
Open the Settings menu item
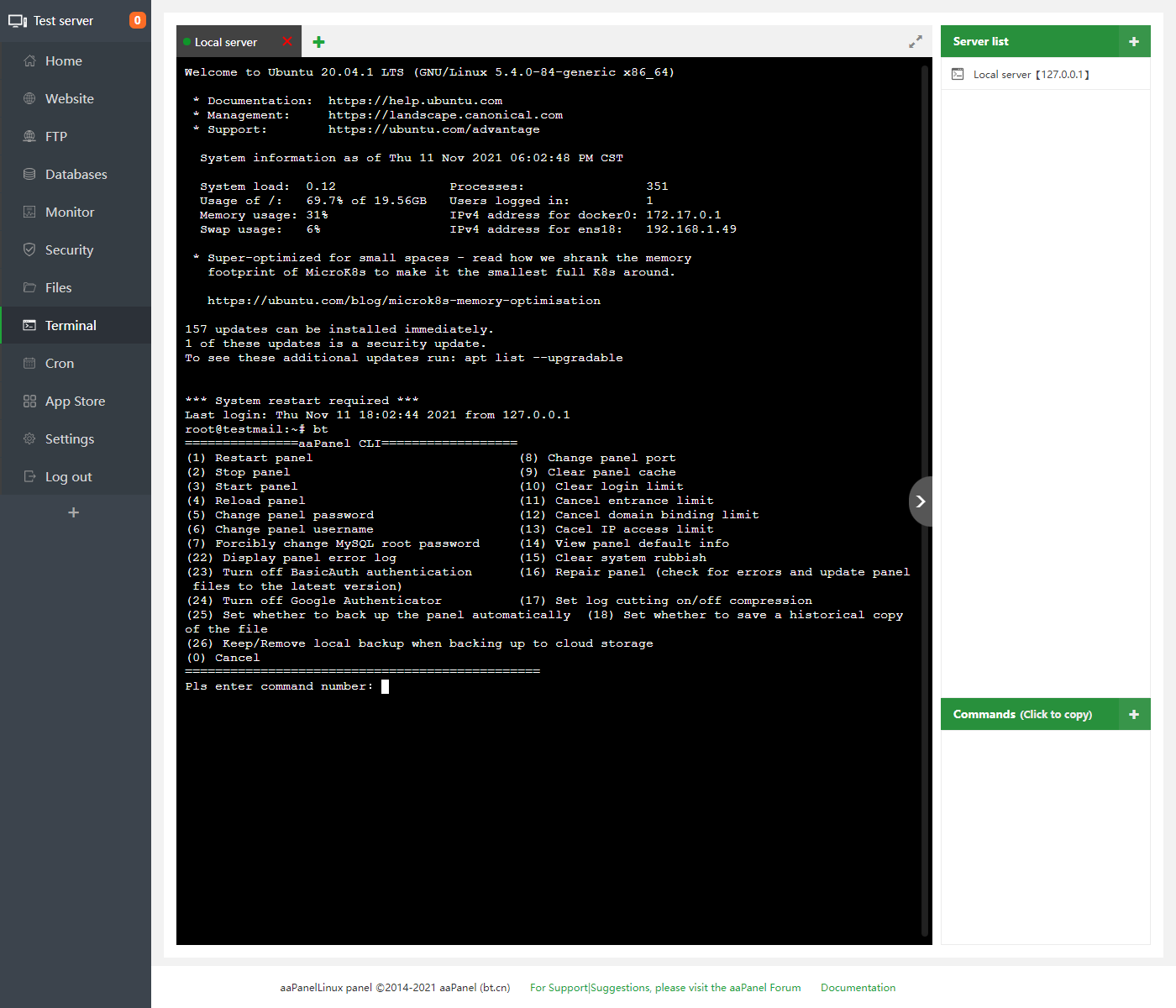[x=69, y=439]
